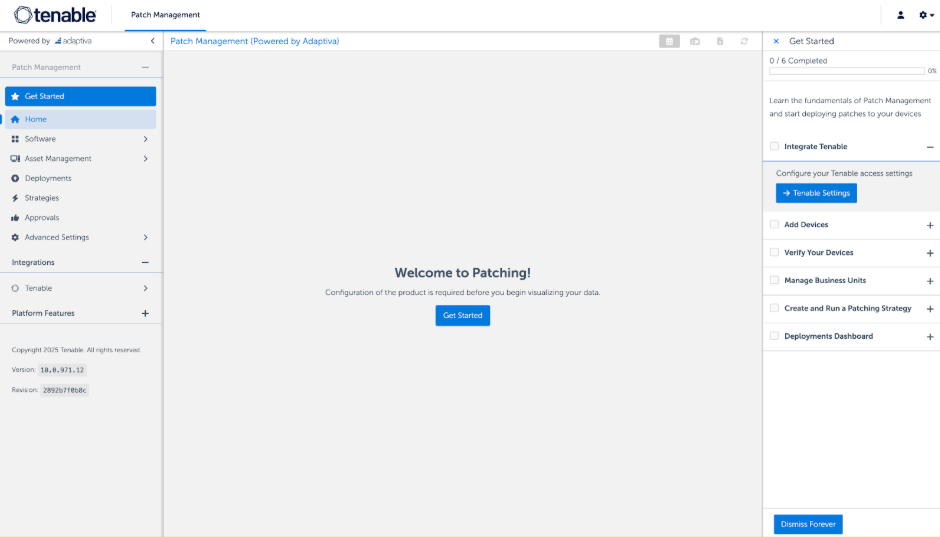Click the Tenable logo

point(55,15)
